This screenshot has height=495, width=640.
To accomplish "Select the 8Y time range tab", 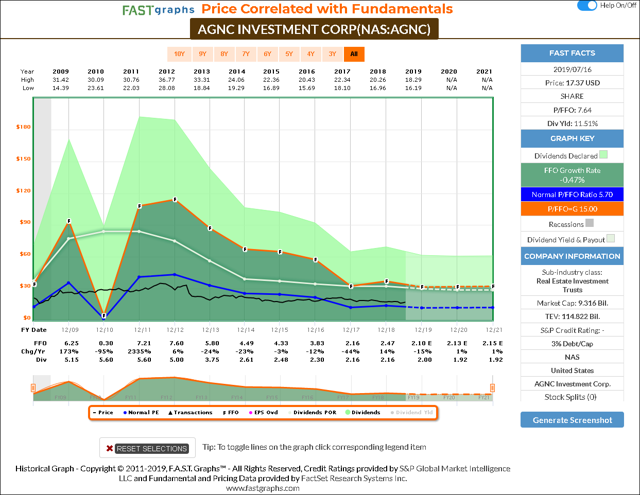I will tap(224, 54).
